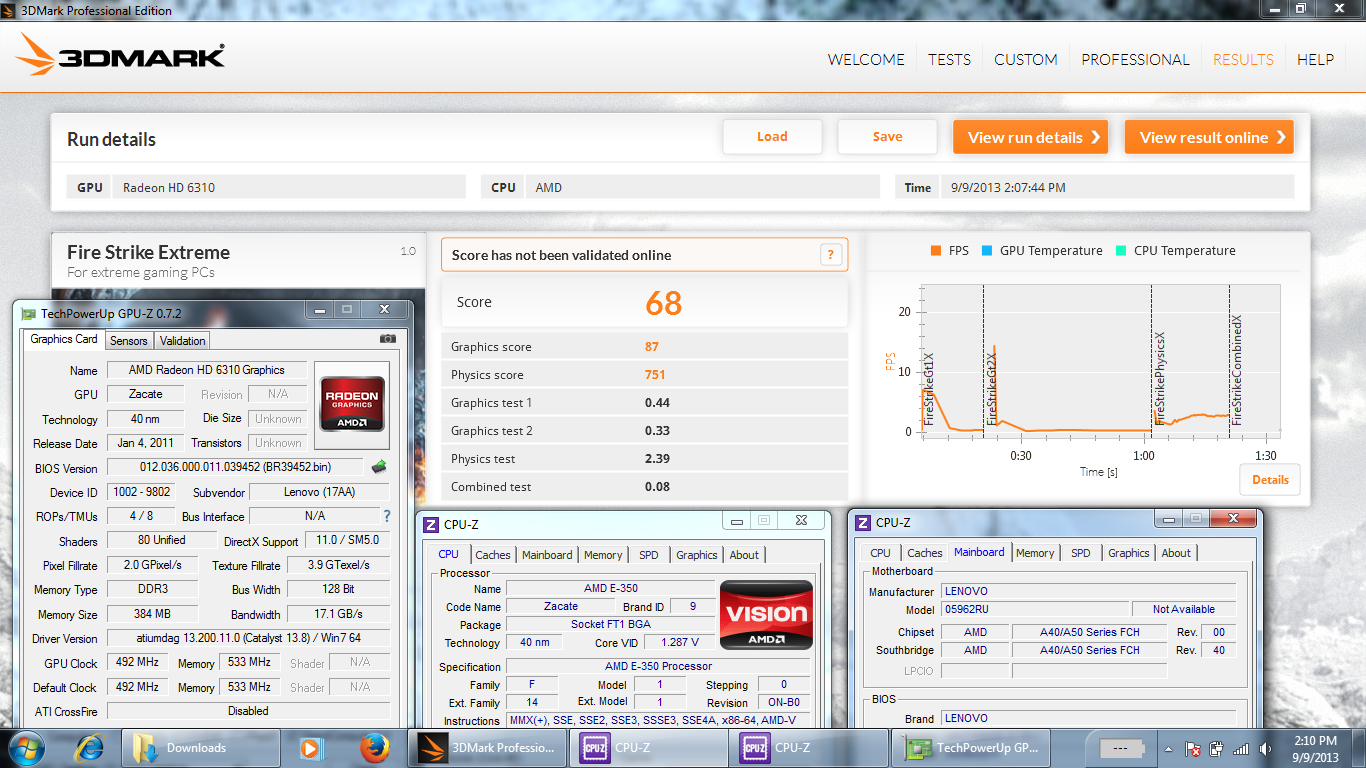1366x768 pixels.
Task: Click the GPU-Z screenshot camera icon
Action: pyautogui.click(x=388, y=339)
